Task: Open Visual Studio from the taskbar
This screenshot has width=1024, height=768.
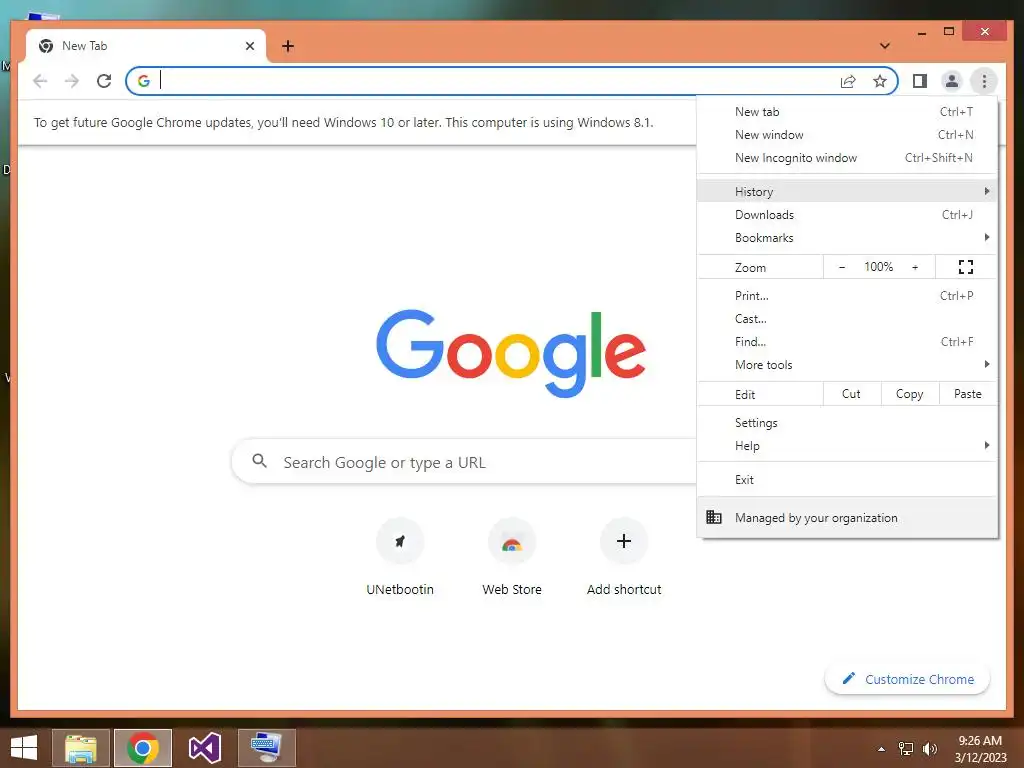Action: click(x=204, y=748)
